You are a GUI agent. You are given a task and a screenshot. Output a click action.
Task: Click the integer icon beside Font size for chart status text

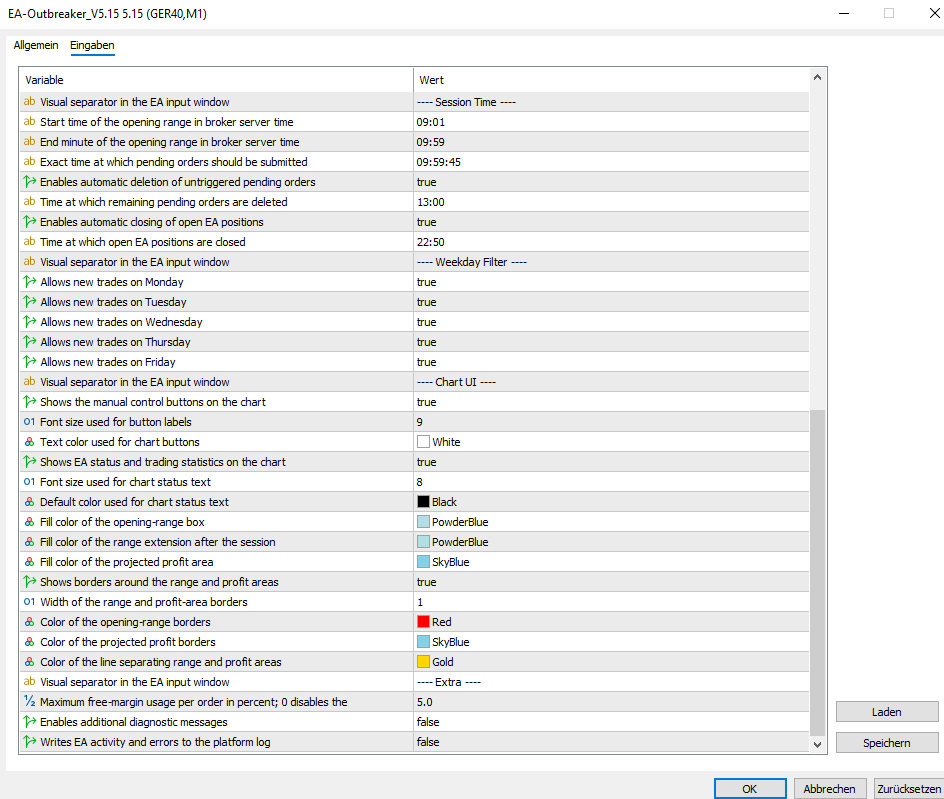click(30, 482)
